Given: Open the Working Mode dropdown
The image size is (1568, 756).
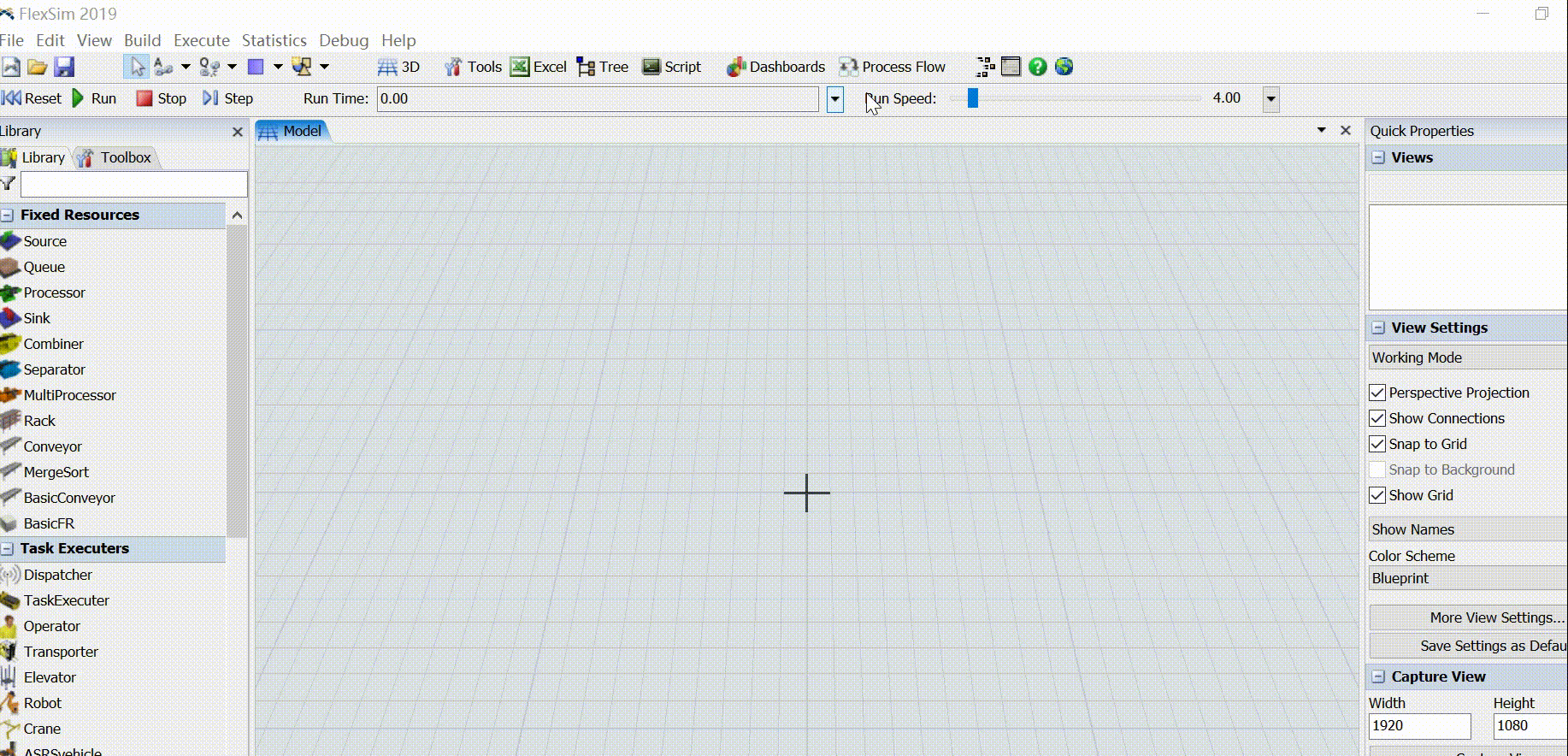Looking at the screenshot, I should (1468, 357).
